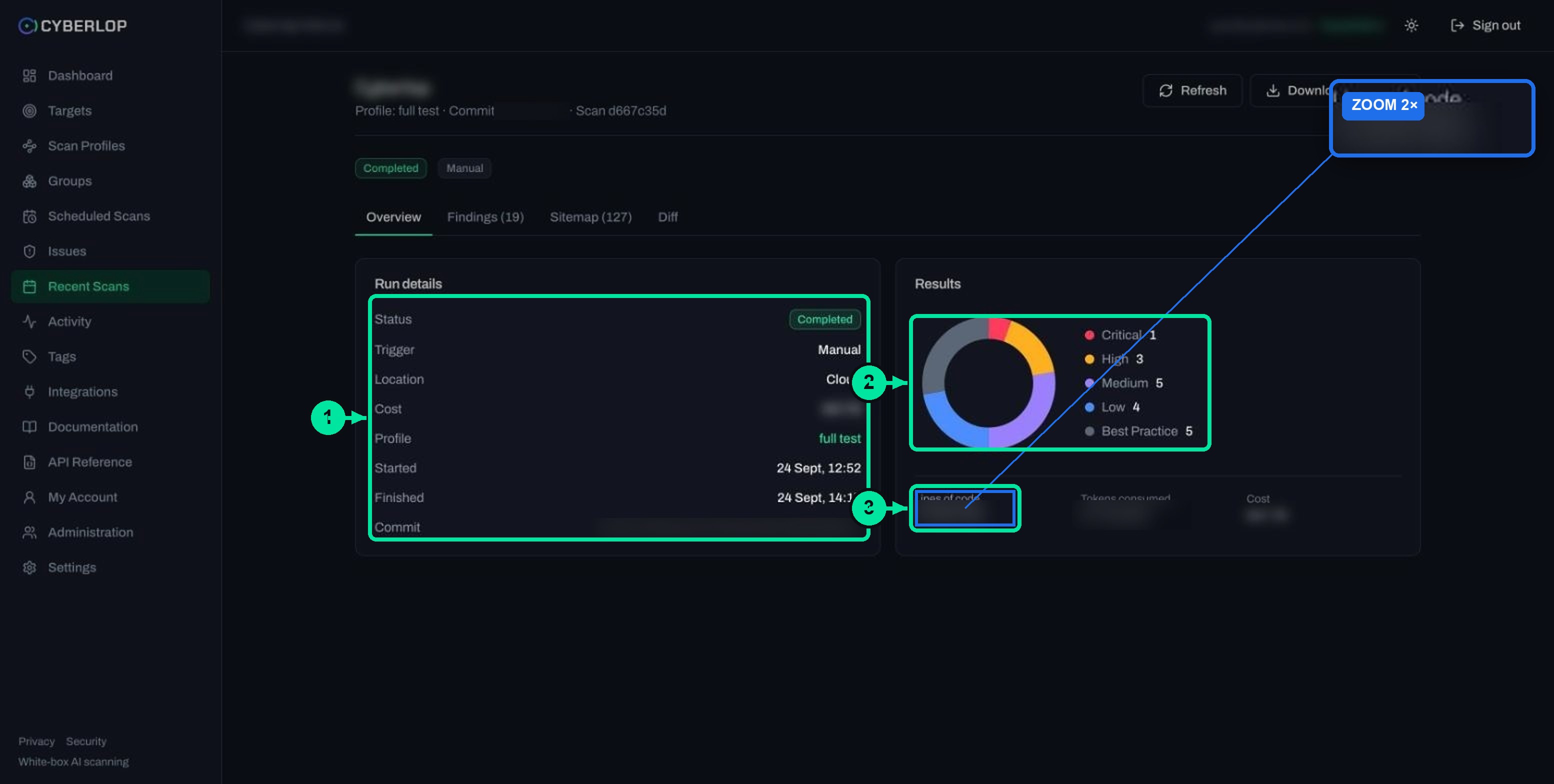The width and height of the screenshot is (1554, 784).
Task: Click 'White-box AI scanning' footer text
Action: point(73,761)
